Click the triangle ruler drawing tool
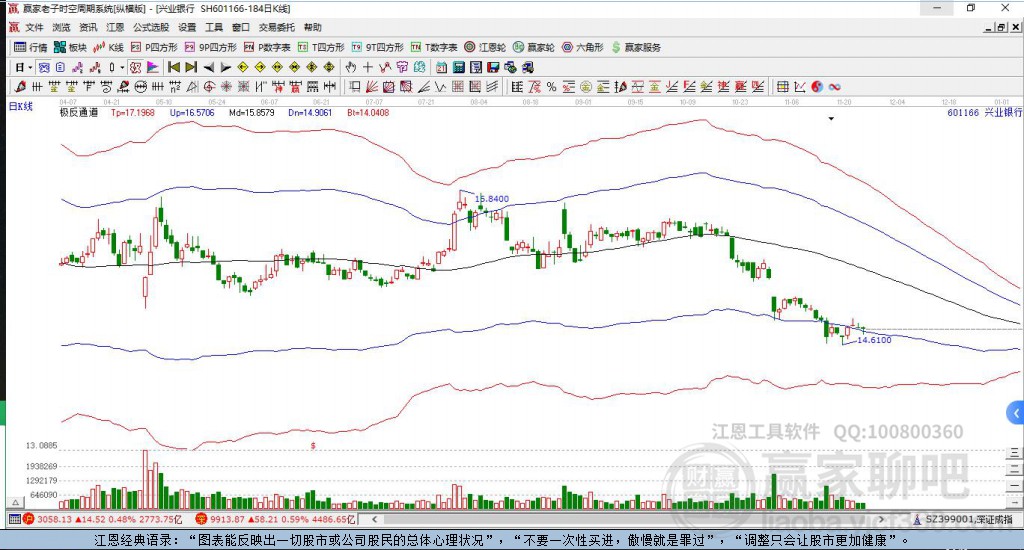1024x550 pixels. (x=193, y=86)
